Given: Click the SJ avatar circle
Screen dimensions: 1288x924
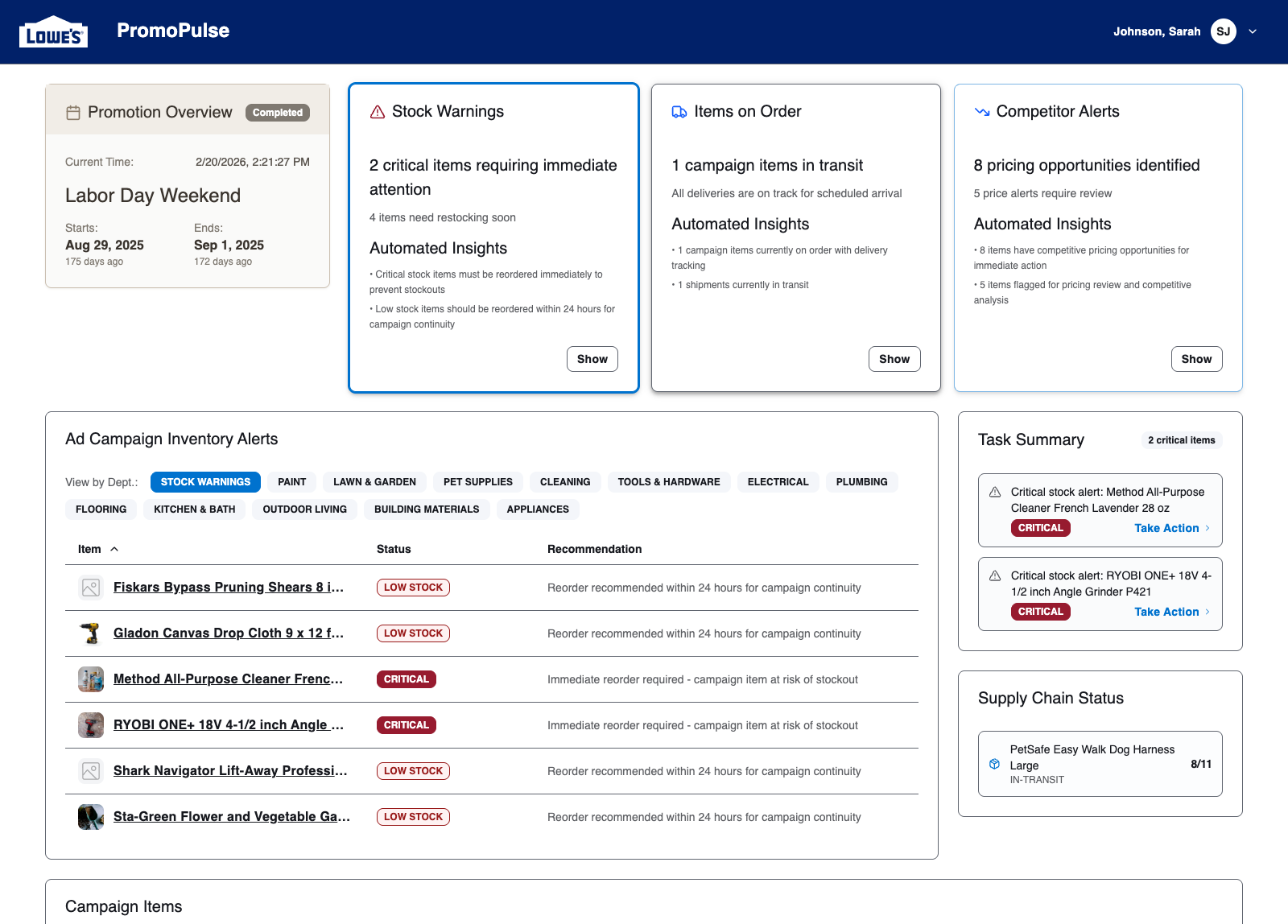Looking at the screenshot, I should [x=1224, y=31].
